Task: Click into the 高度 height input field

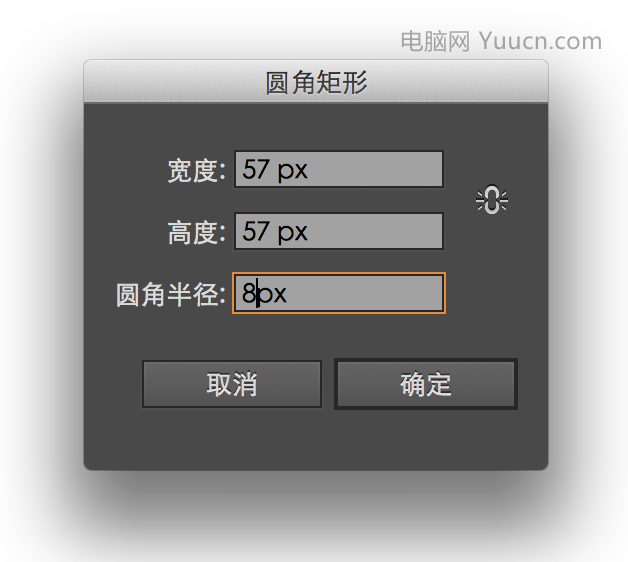Action: click(339, 231)
